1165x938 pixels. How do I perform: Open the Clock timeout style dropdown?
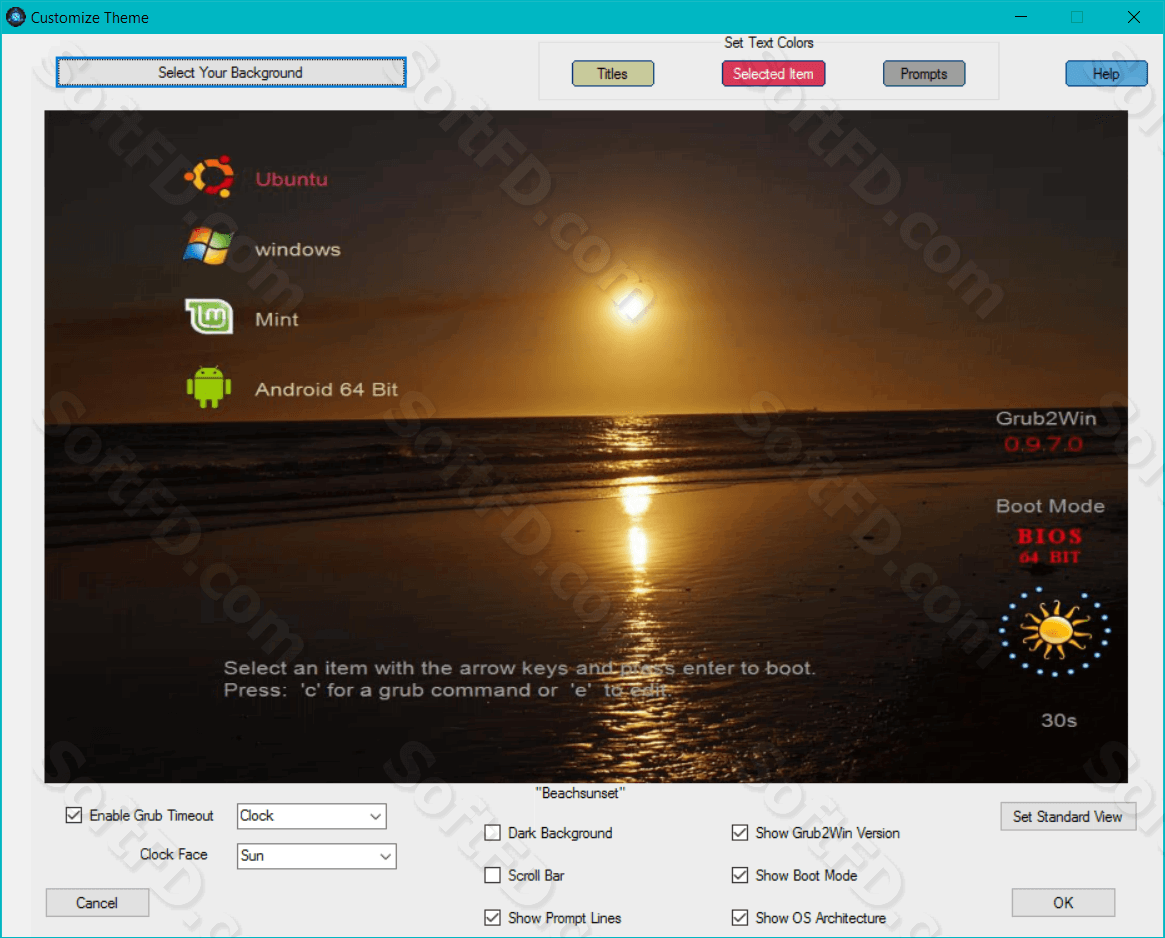click(x=312, y=816)
